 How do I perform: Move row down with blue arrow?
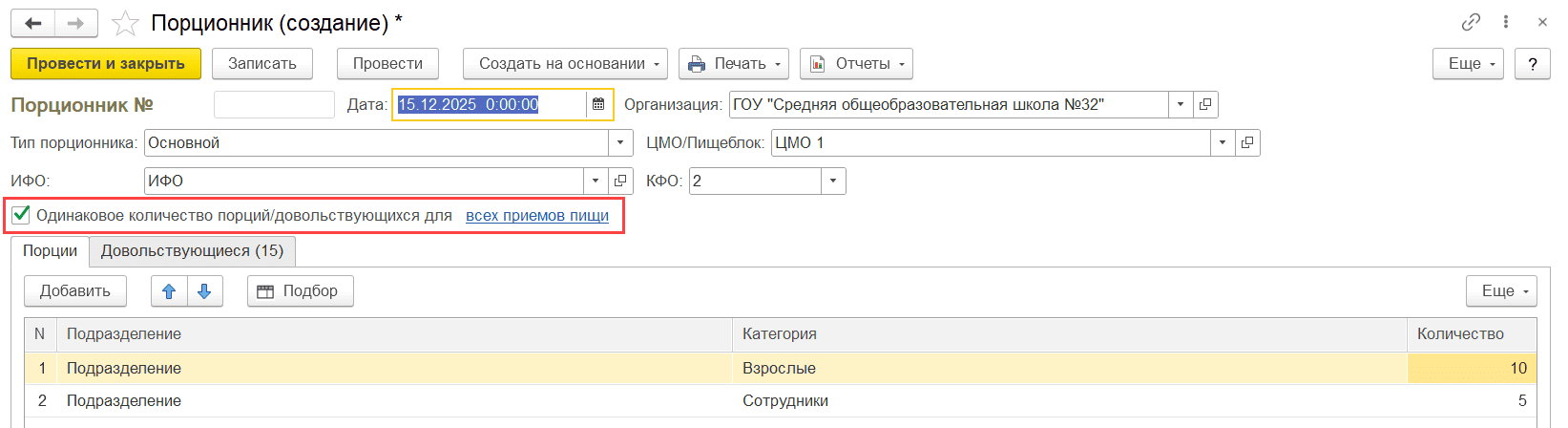tap(204, 291)
